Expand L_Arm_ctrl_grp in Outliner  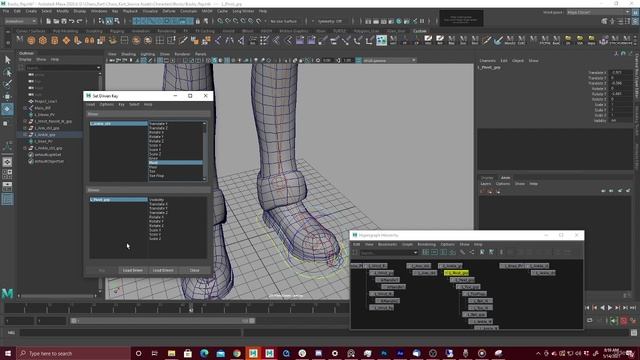pyautogui.click(x=25, y=128)
